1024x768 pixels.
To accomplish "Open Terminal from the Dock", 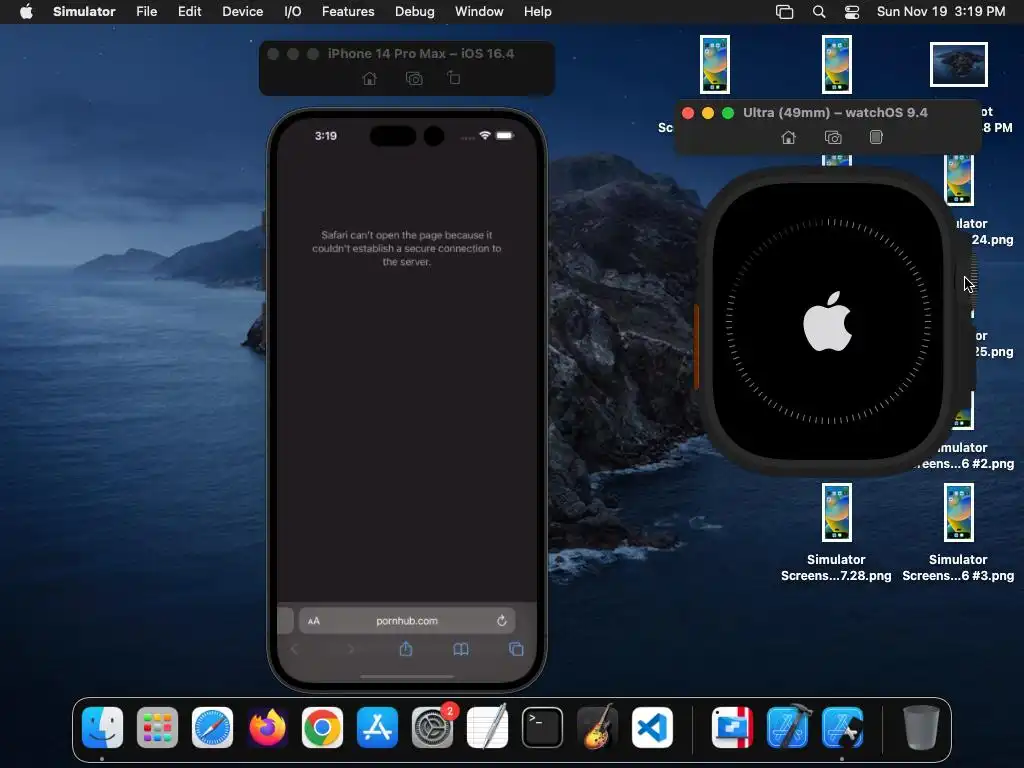I will pyautogui.click(x=542, y=727).
